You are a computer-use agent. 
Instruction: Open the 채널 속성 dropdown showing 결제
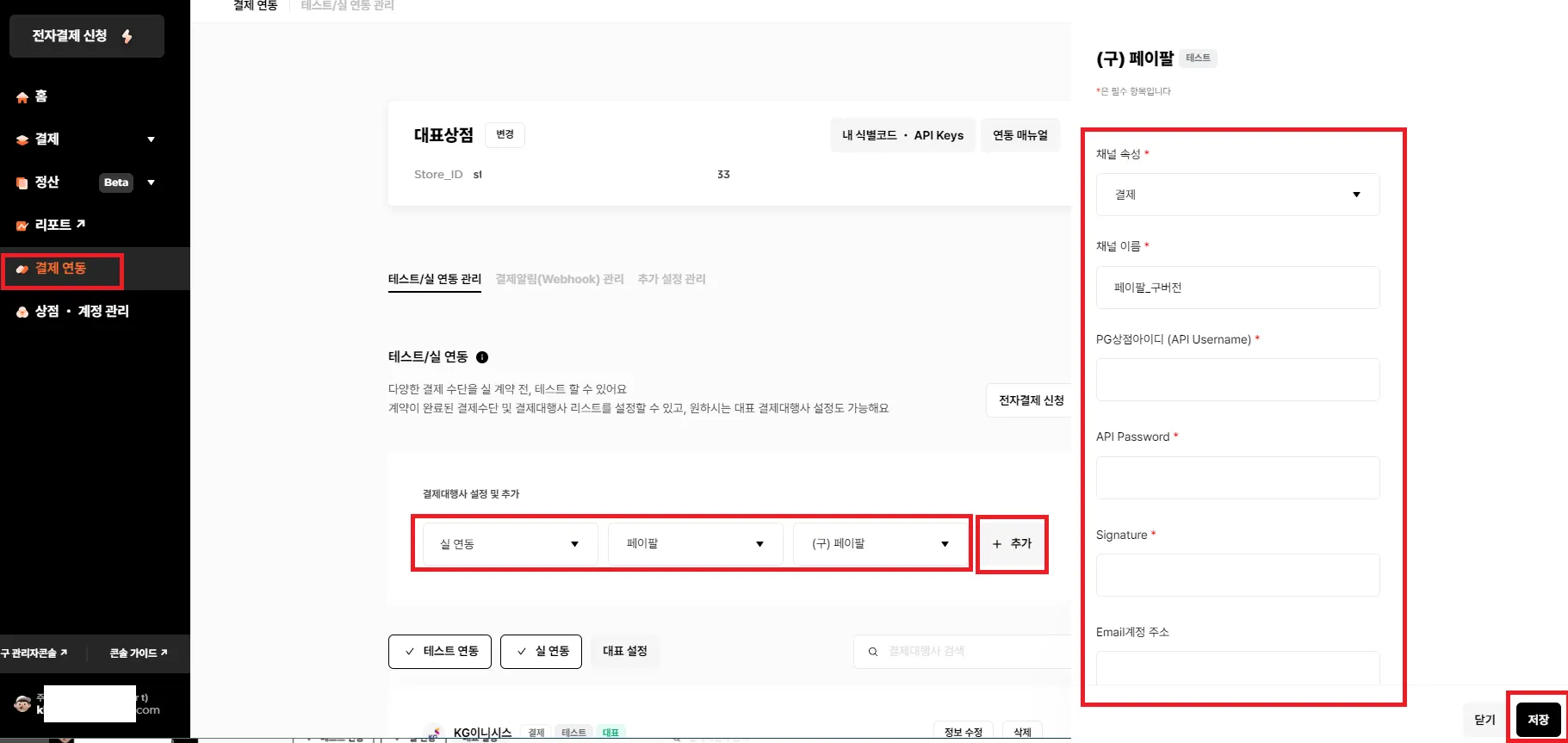tap(1237, 195)
